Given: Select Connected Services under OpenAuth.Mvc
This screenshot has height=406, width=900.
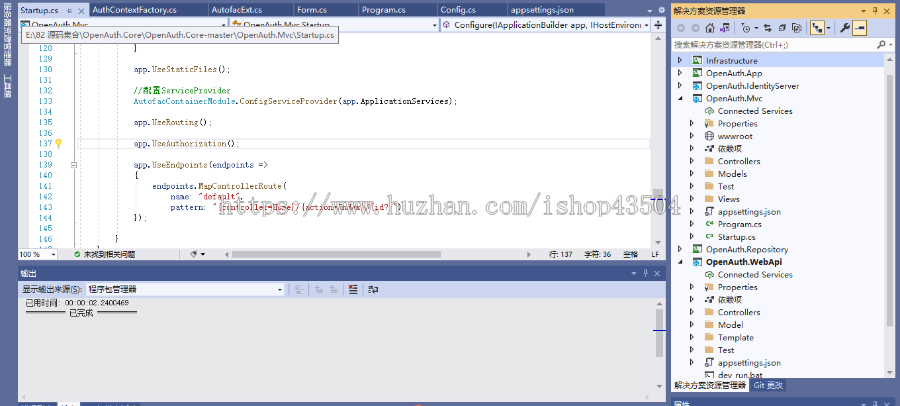Looking at the screenshot, I should pos(755,111).
